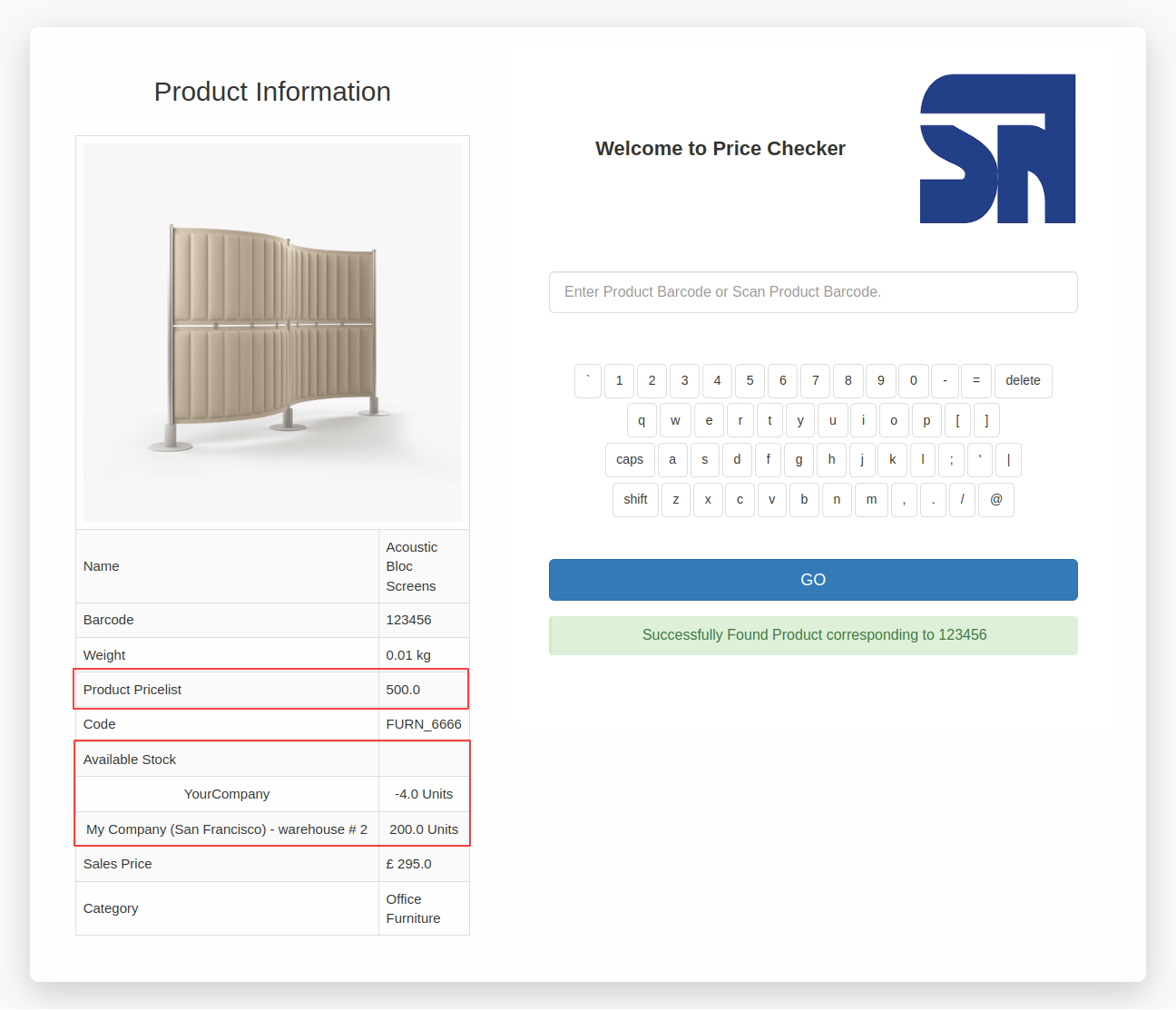Tap the p key on virtual keyboard
This screenshot has width=1176, height=1010.
point(926,421)
